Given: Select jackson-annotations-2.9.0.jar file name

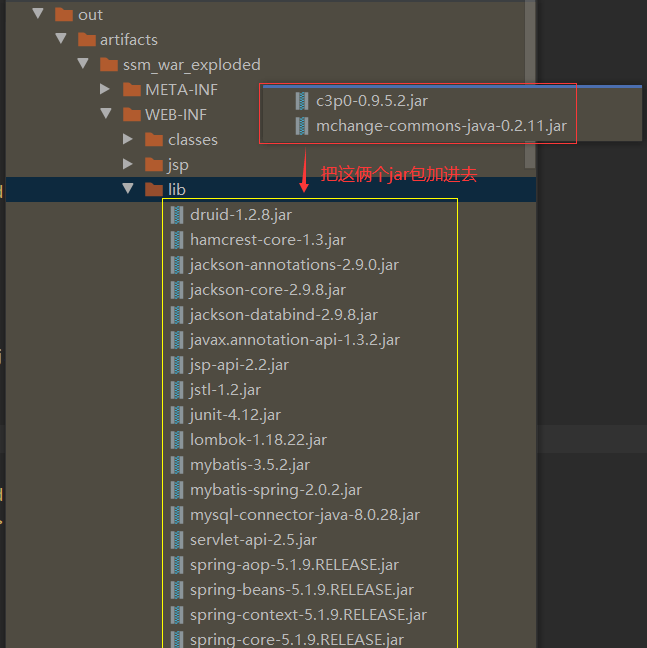Looking at the screenshot, I should tap(294, 265).
